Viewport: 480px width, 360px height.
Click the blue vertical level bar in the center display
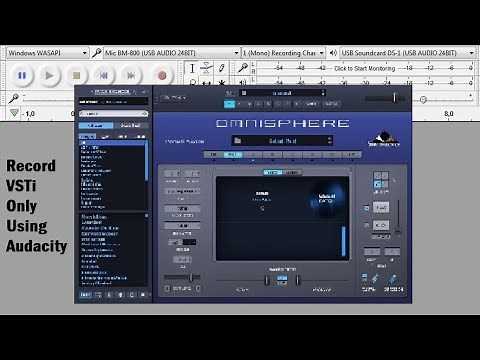(x=343, y=241)
